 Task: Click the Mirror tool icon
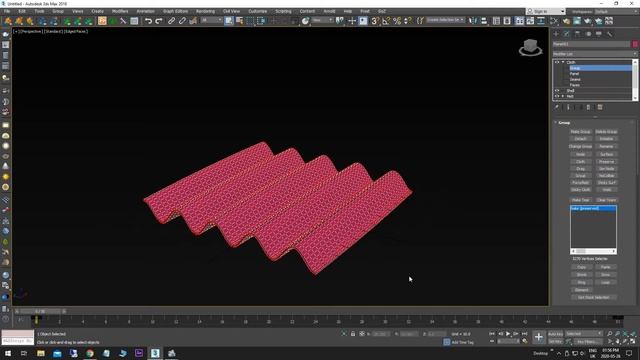(473, 21)
